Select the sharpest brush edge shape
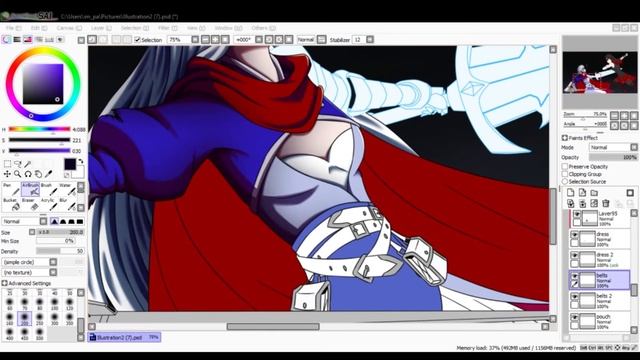The image size is (640, 360). [54, 221]
